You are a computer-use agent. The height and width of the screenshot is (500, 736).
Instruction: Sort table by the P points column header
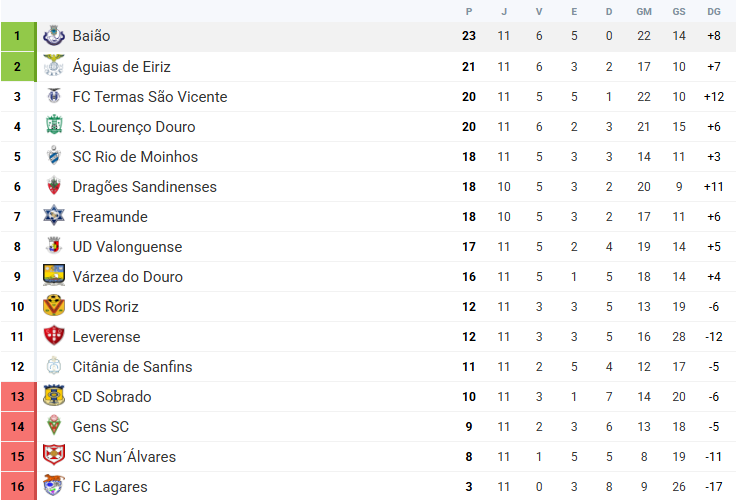tap(468, 11)
